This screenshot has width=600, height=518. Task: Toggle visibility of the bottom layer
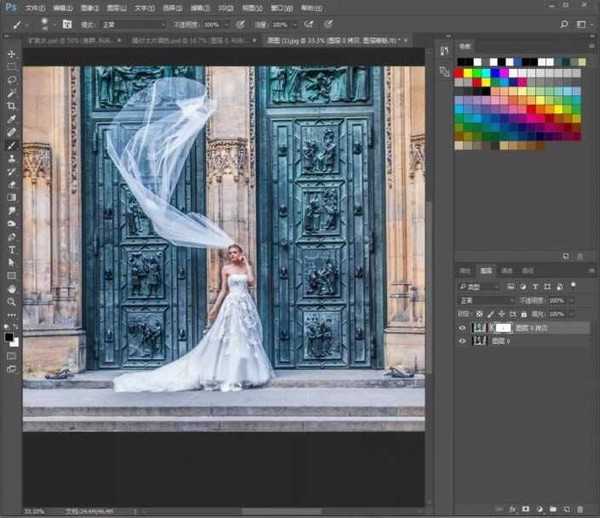(x=462, y=341)
